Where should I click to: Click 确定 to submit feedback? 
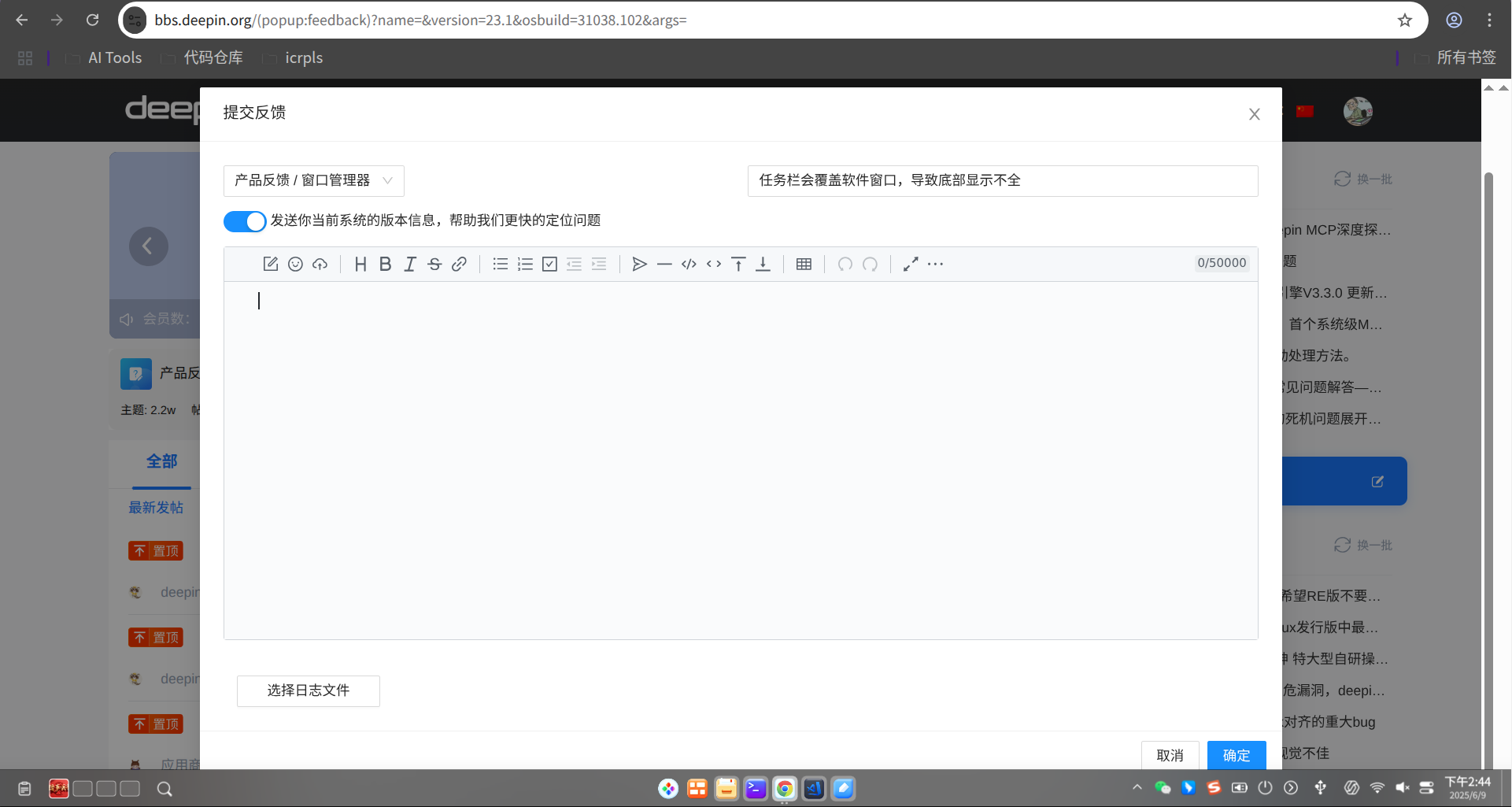coord(1237,755)
